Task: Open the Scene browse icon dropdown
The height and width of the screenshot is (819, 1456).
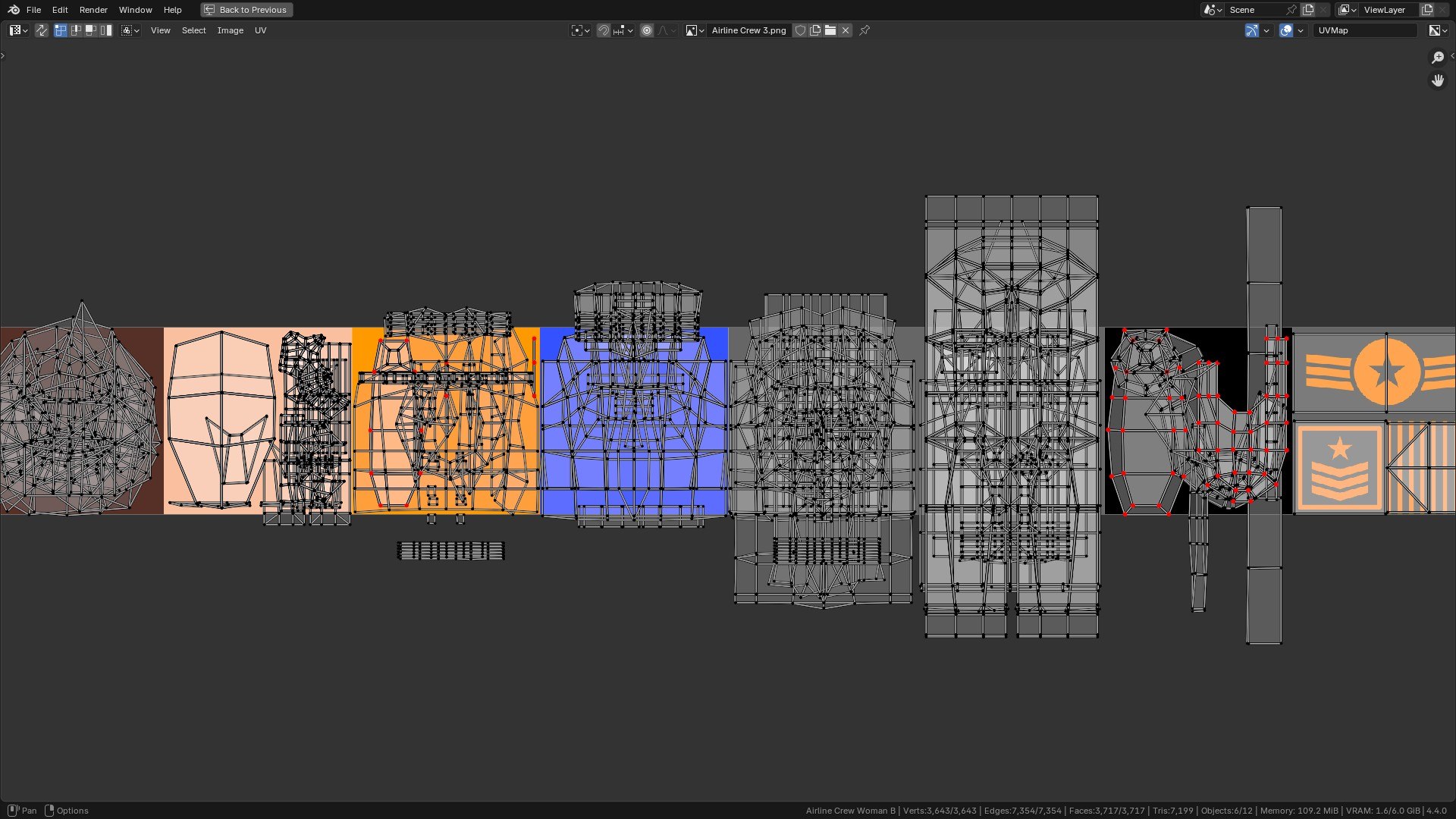Action: [x=1213, y=10]
